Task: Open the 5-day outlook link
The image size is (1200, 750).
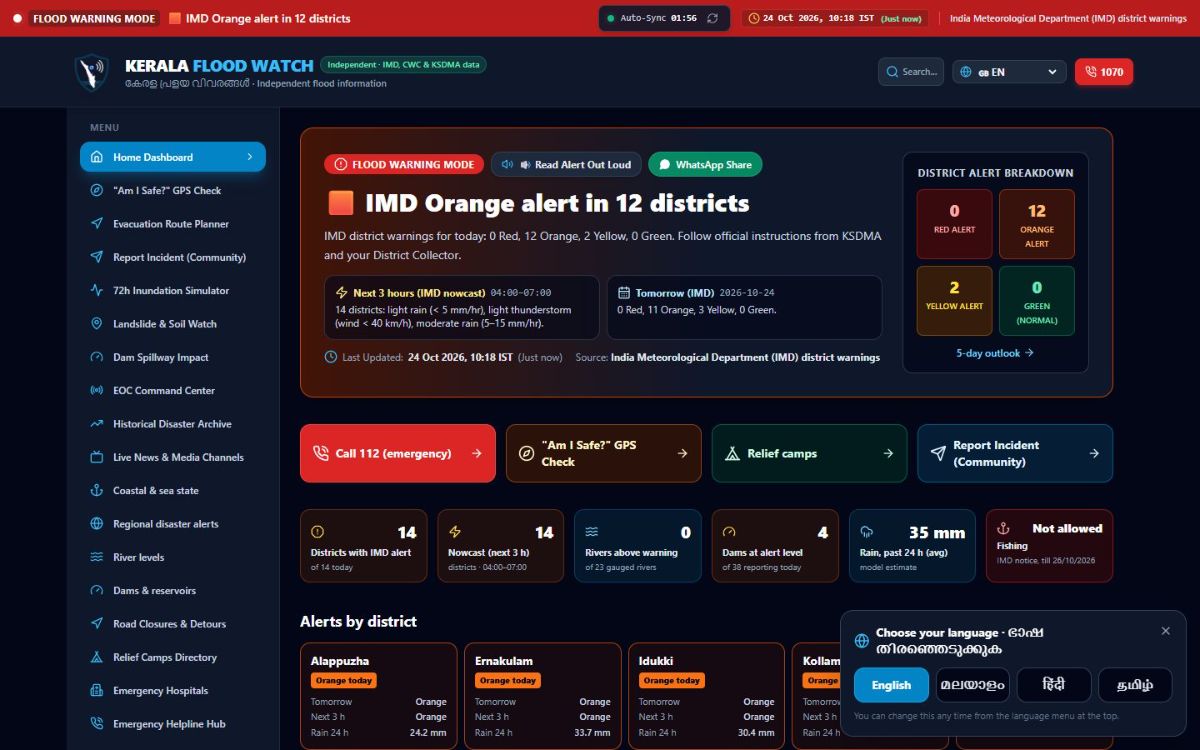Action: [995, 353]
